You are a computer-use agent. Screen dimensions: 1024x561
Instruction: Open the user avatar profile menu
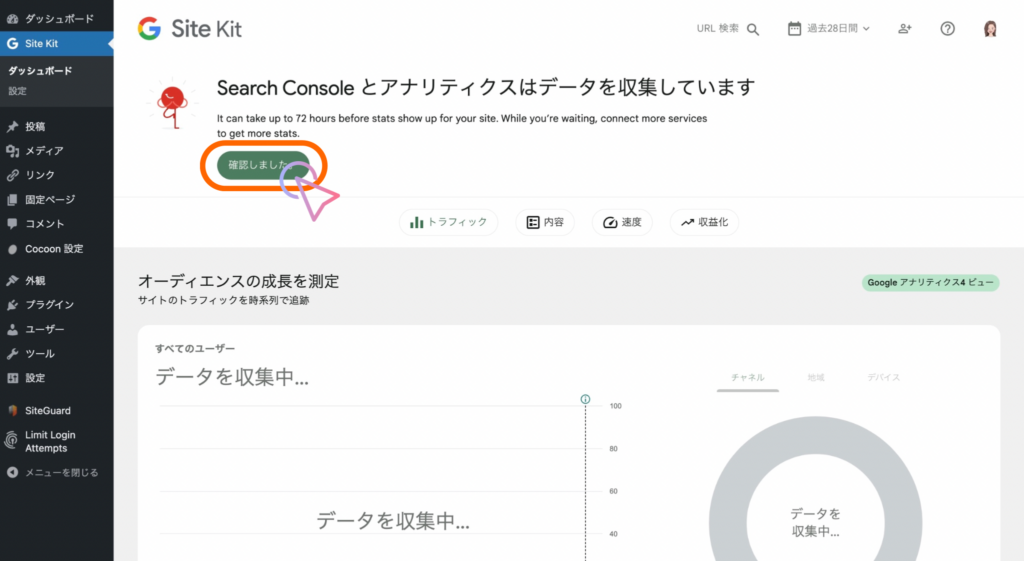pos(990,29)
